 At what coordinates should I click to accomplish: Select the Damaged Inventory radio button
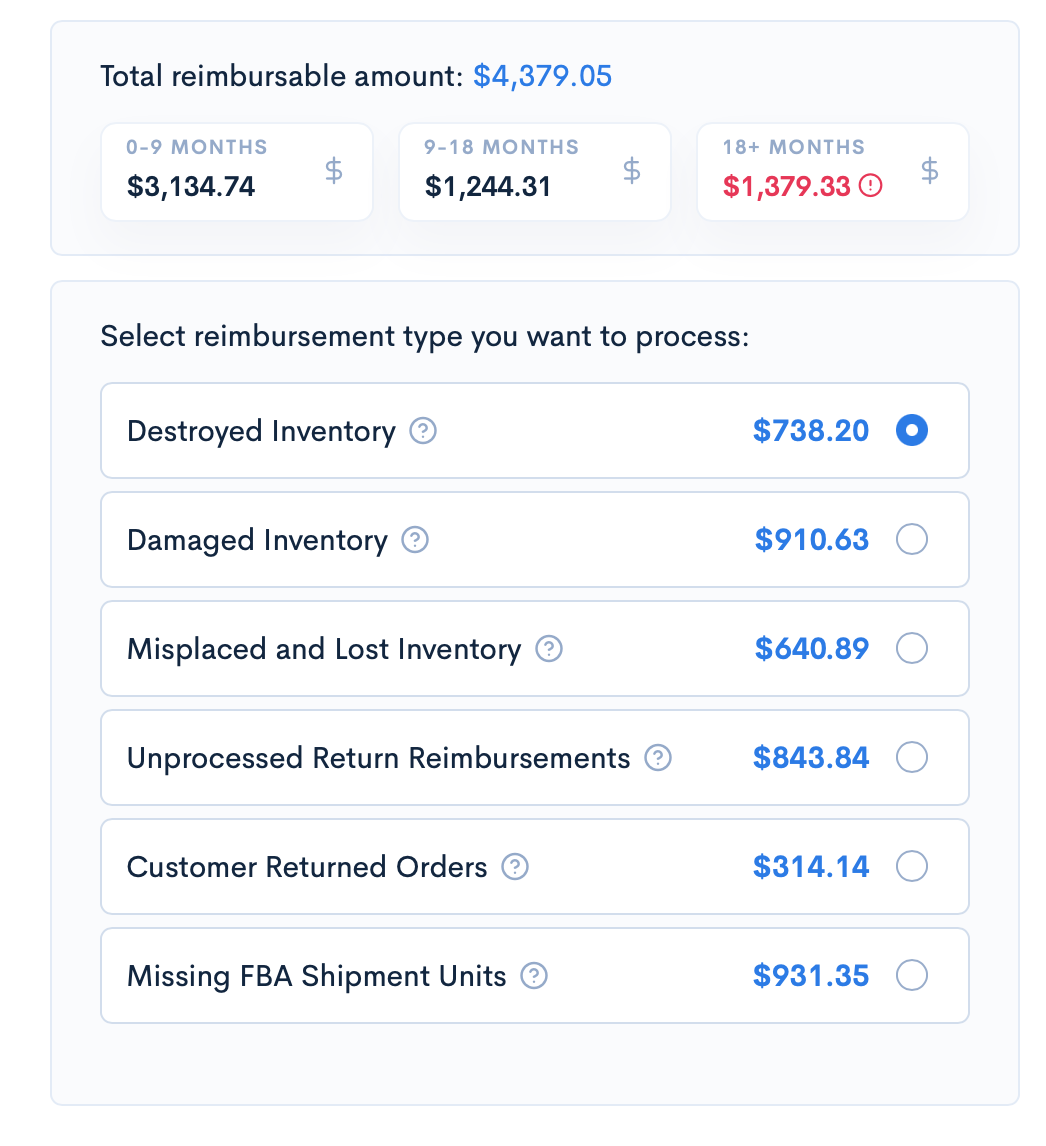click(x=911, y=539)
